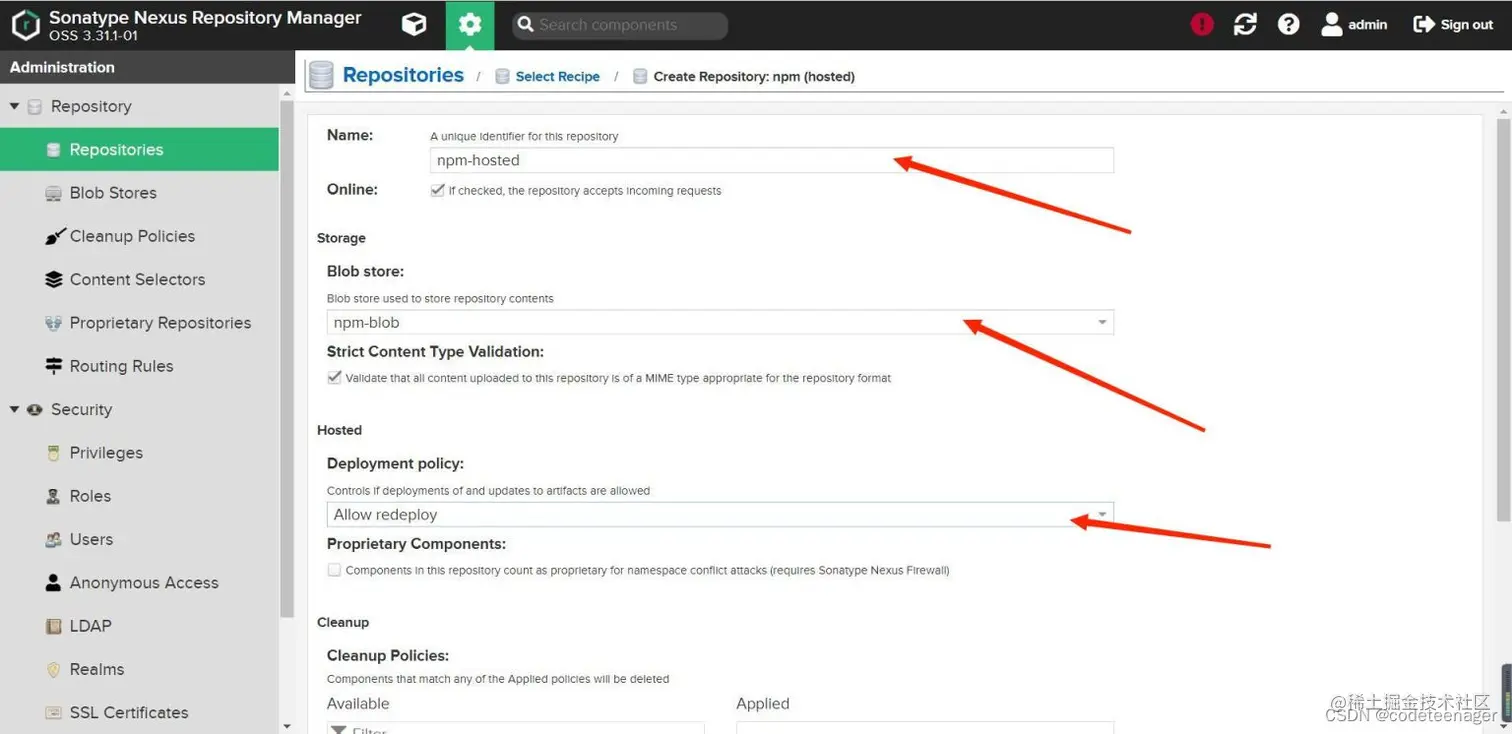Click the Users group icon
The width and height of the screenshot is (1512, 734).
coord(54,539)
